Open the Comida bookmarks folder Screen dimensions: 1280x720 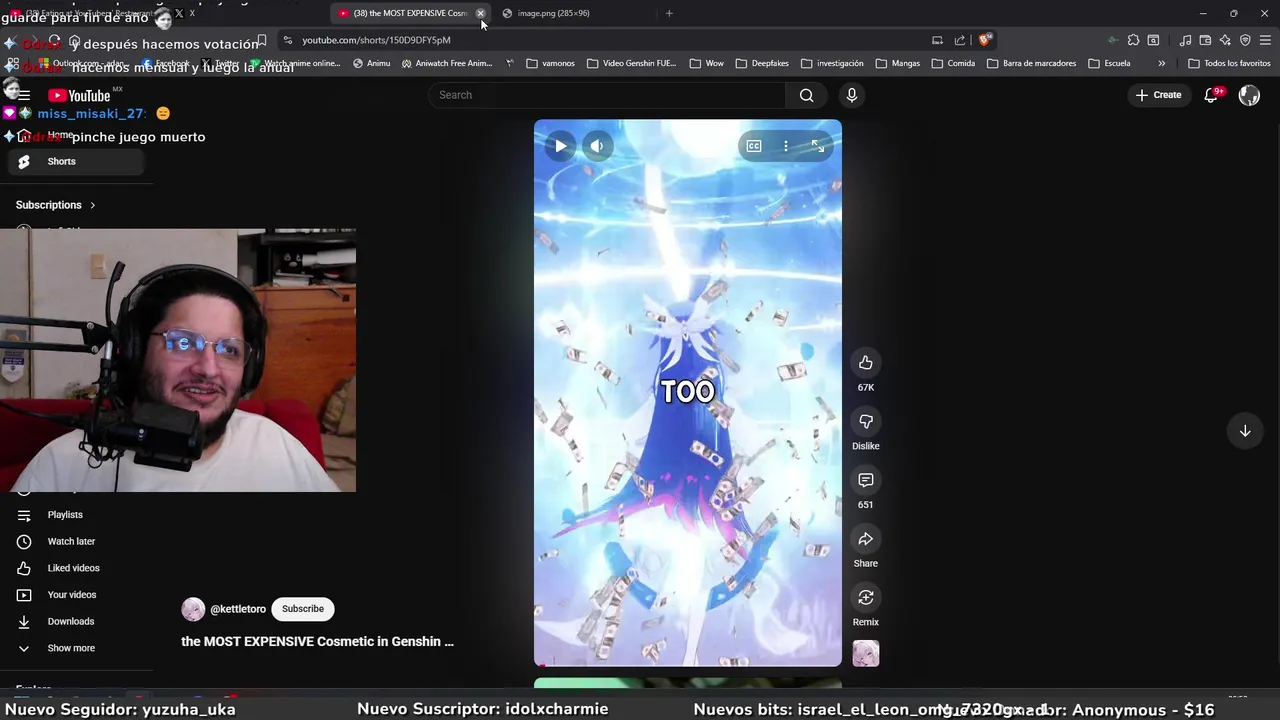tap(953, 63)
